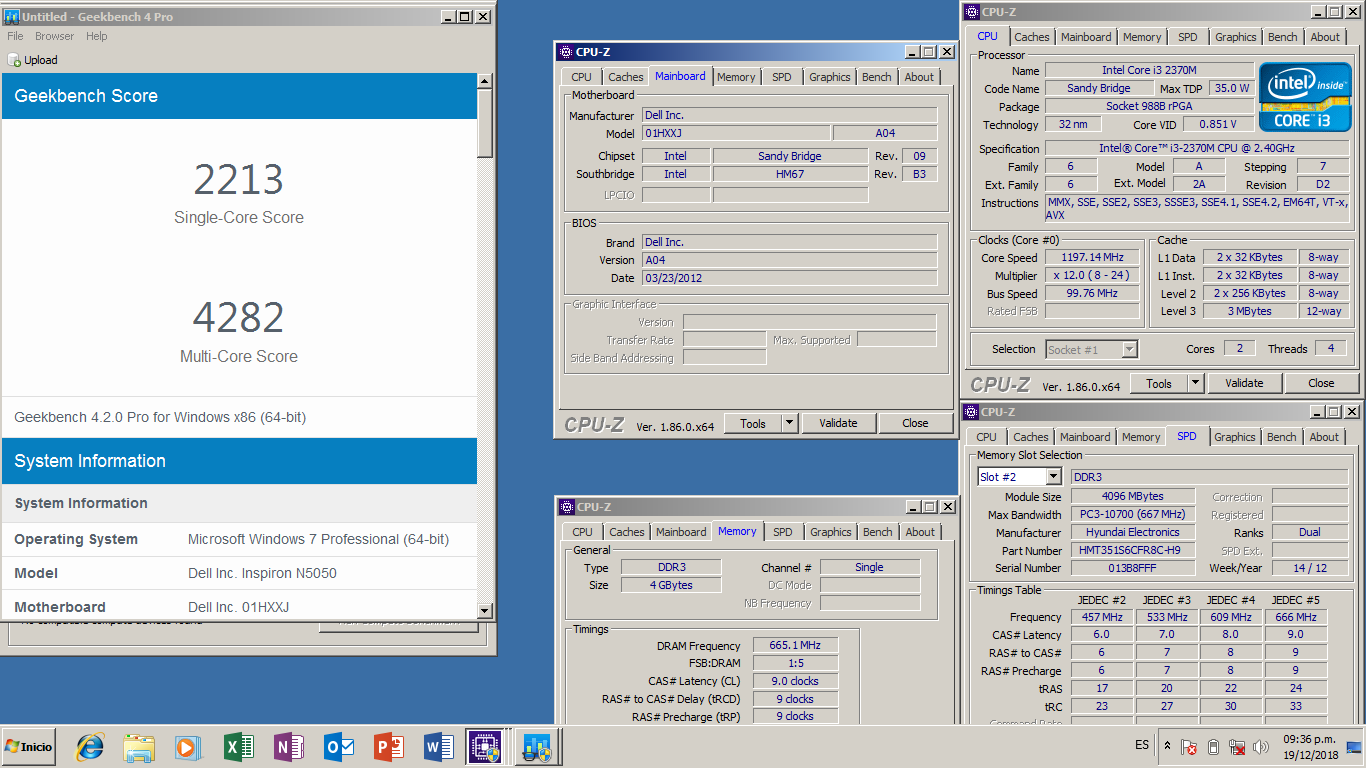Open the volume speaker tray icon
The image size is (1366, 768).
tap(1261, 747)
